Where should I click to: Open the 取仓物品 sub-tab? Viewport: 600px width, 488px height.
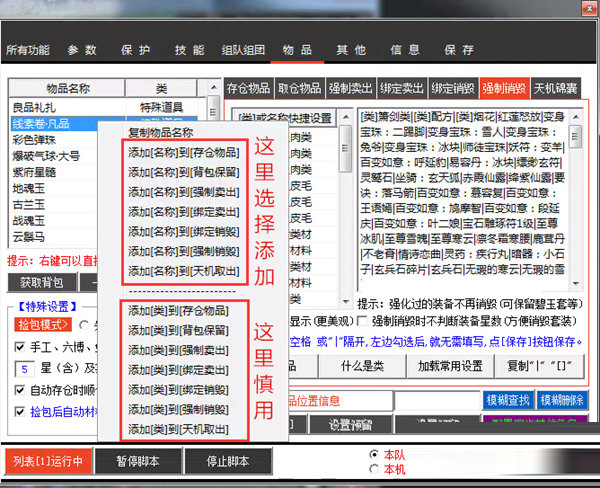pos(300,88)
